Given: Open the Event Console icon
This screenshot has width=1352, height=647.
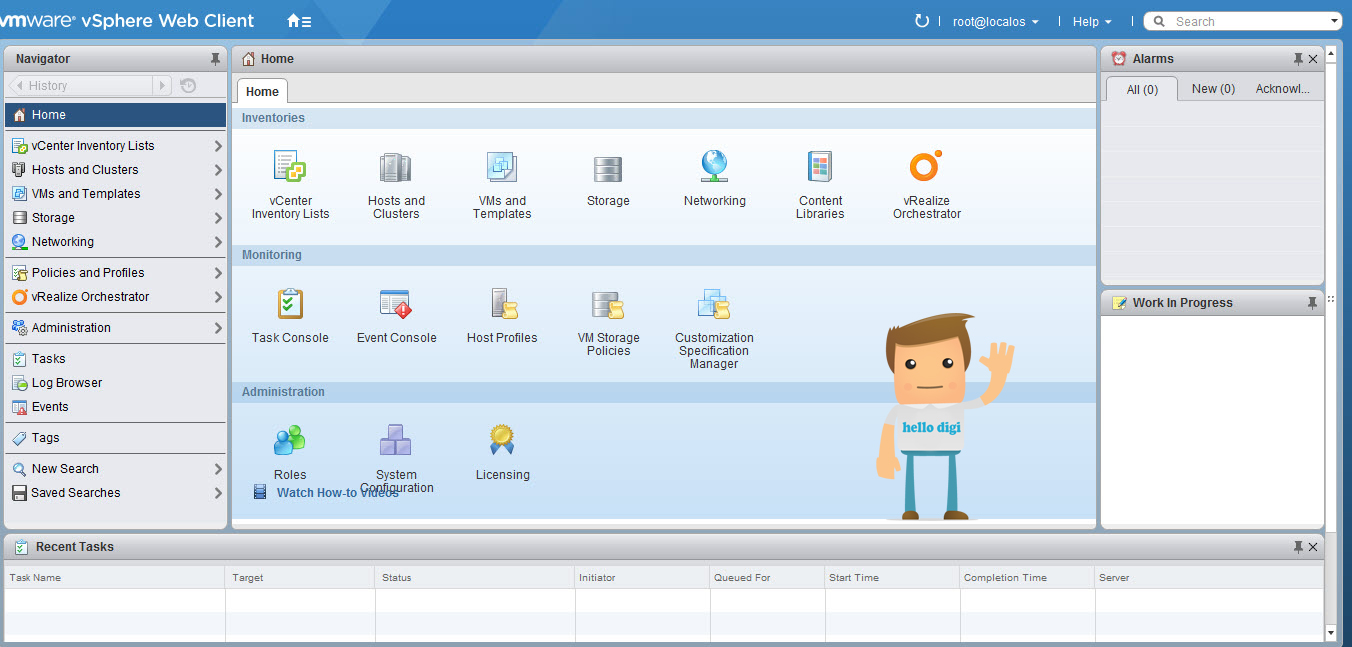Looking at the screenshot, I should (396, 304).
